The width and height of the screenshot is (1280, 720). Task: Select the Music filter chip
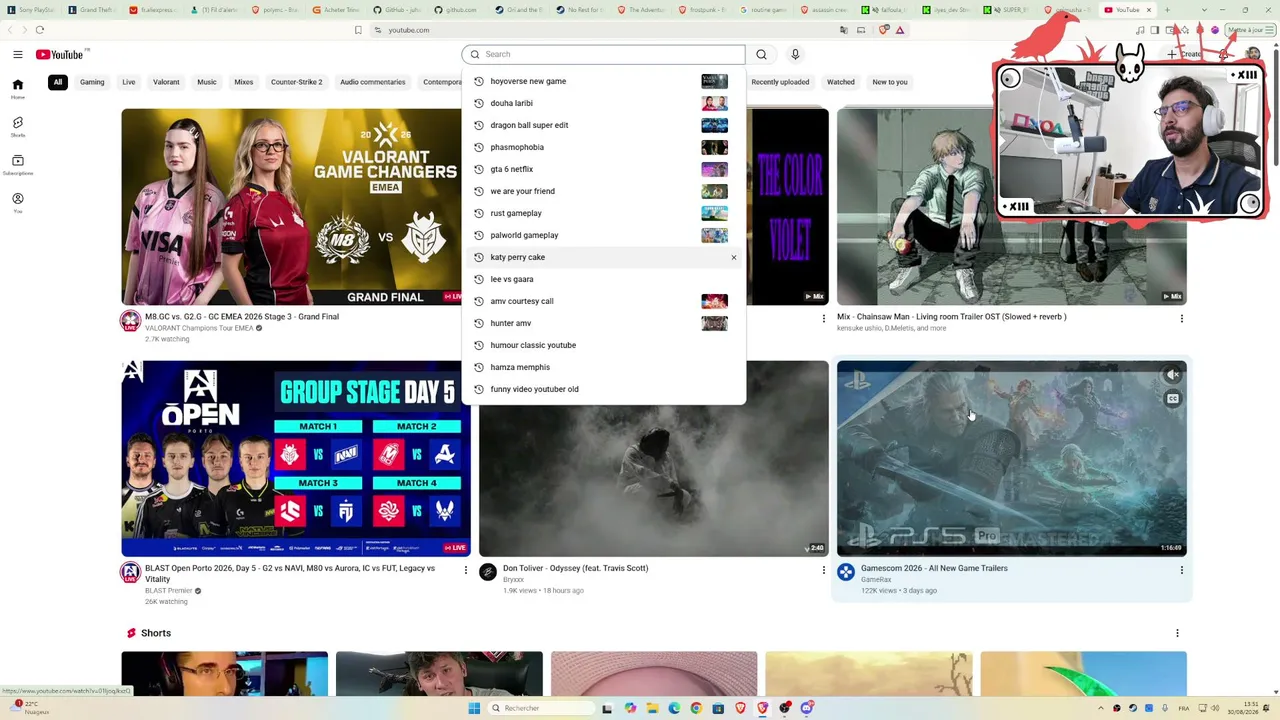[x=207, y=82]
